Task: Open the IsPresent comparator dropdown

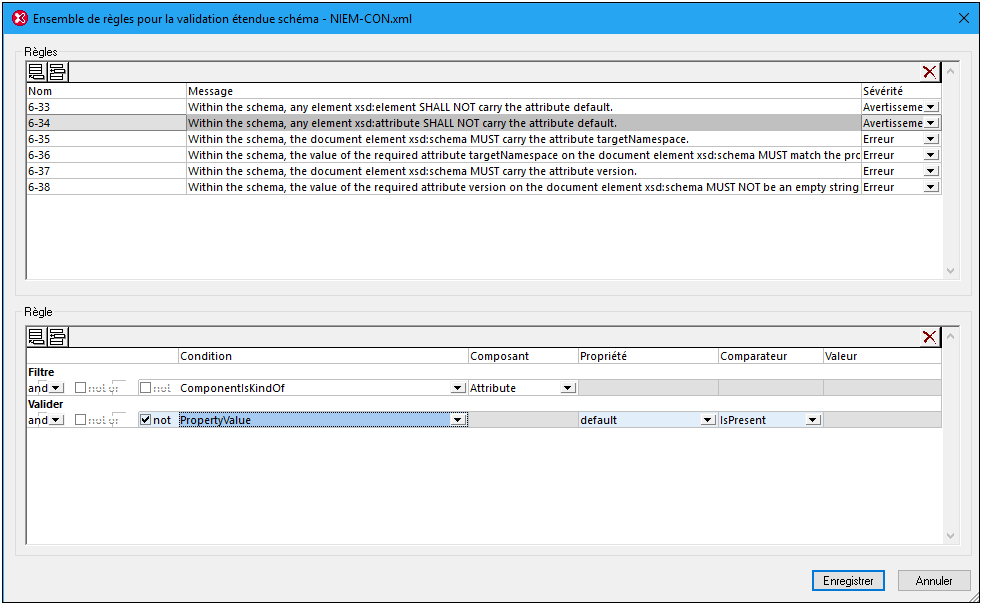Action: coord(812,420)
